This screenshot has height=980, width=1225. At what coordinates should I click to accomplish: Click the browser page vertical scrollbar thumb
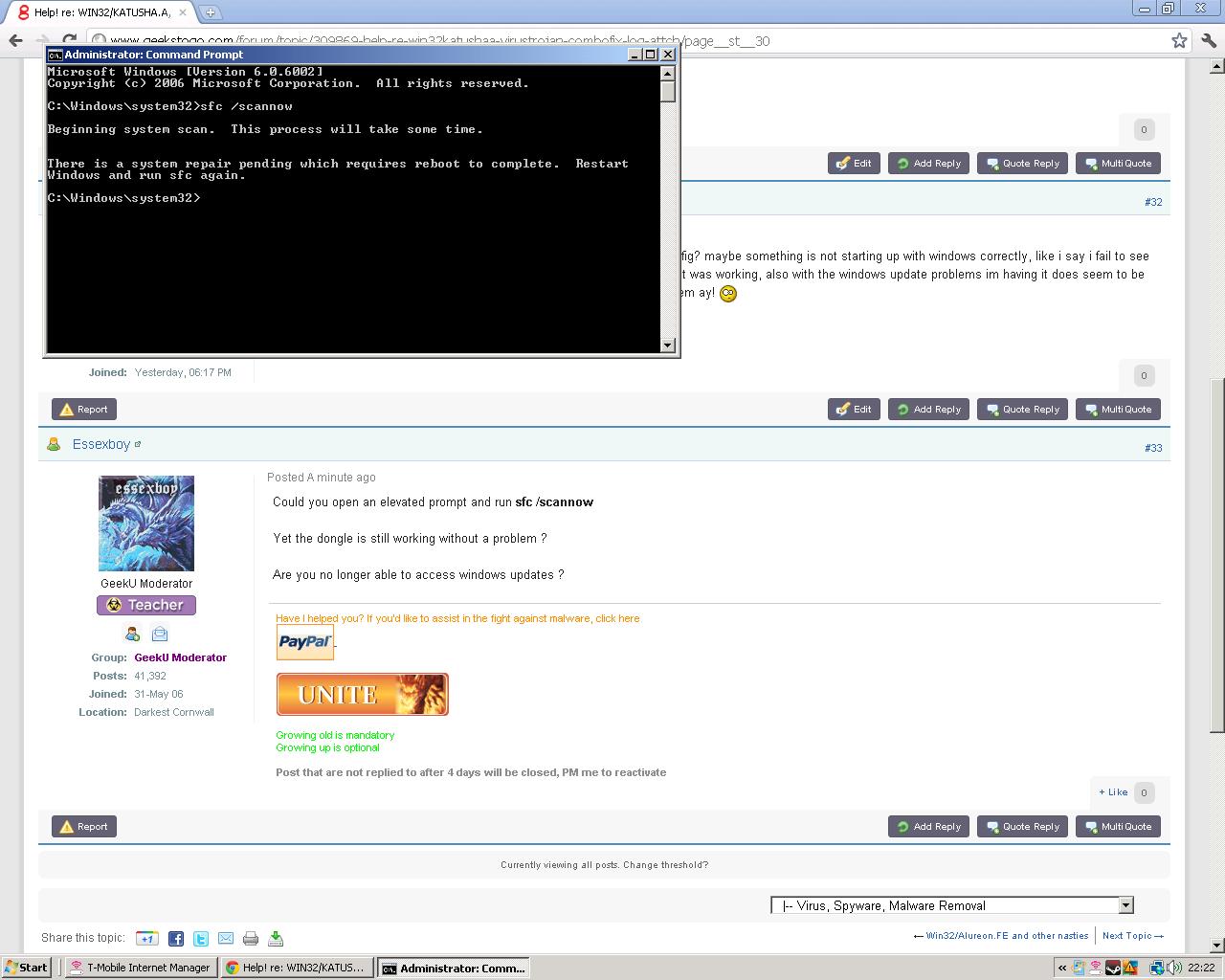pyautogui.click(x=1217, y=555)
